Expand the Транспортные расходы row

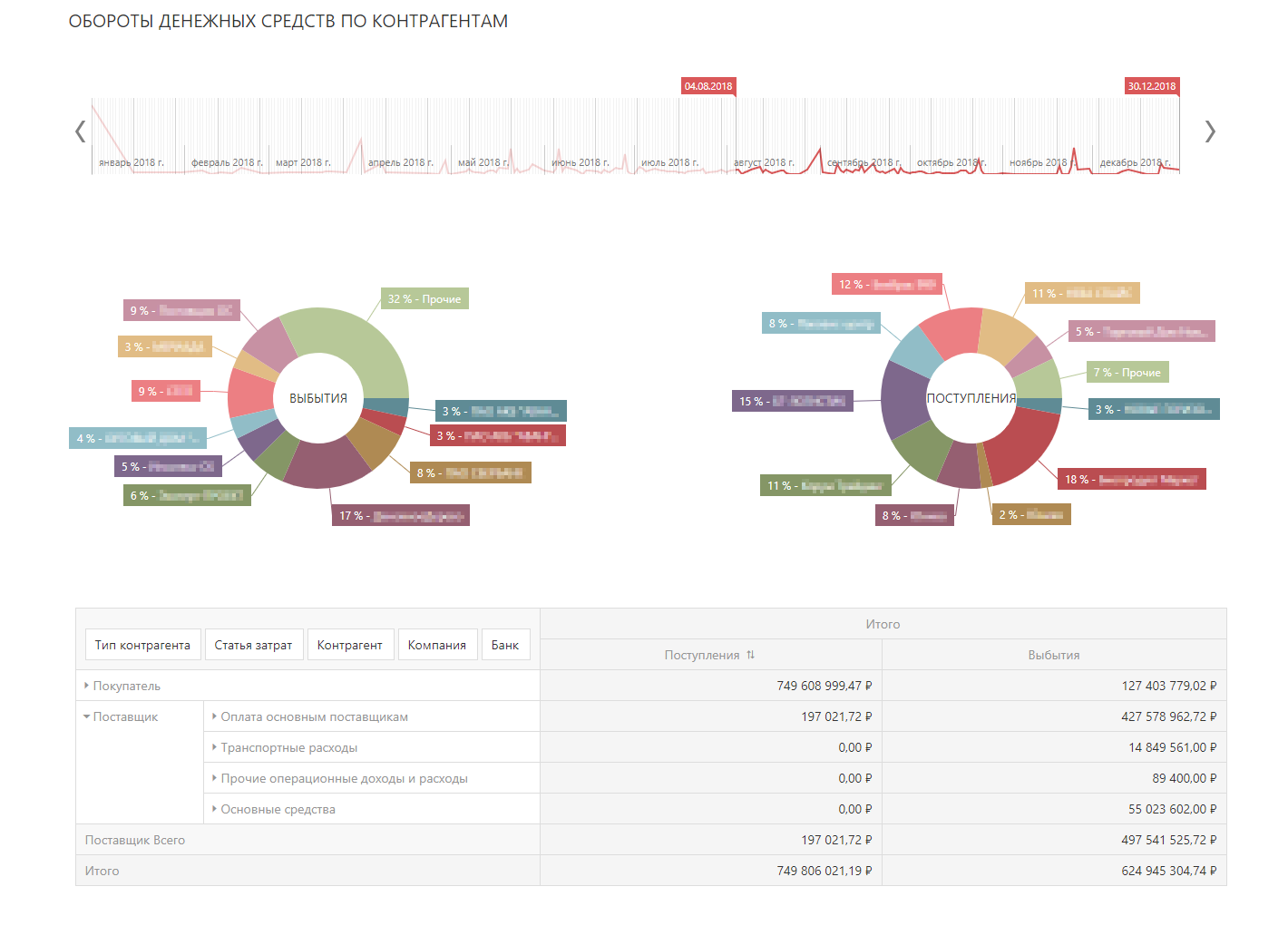(215, 747)
